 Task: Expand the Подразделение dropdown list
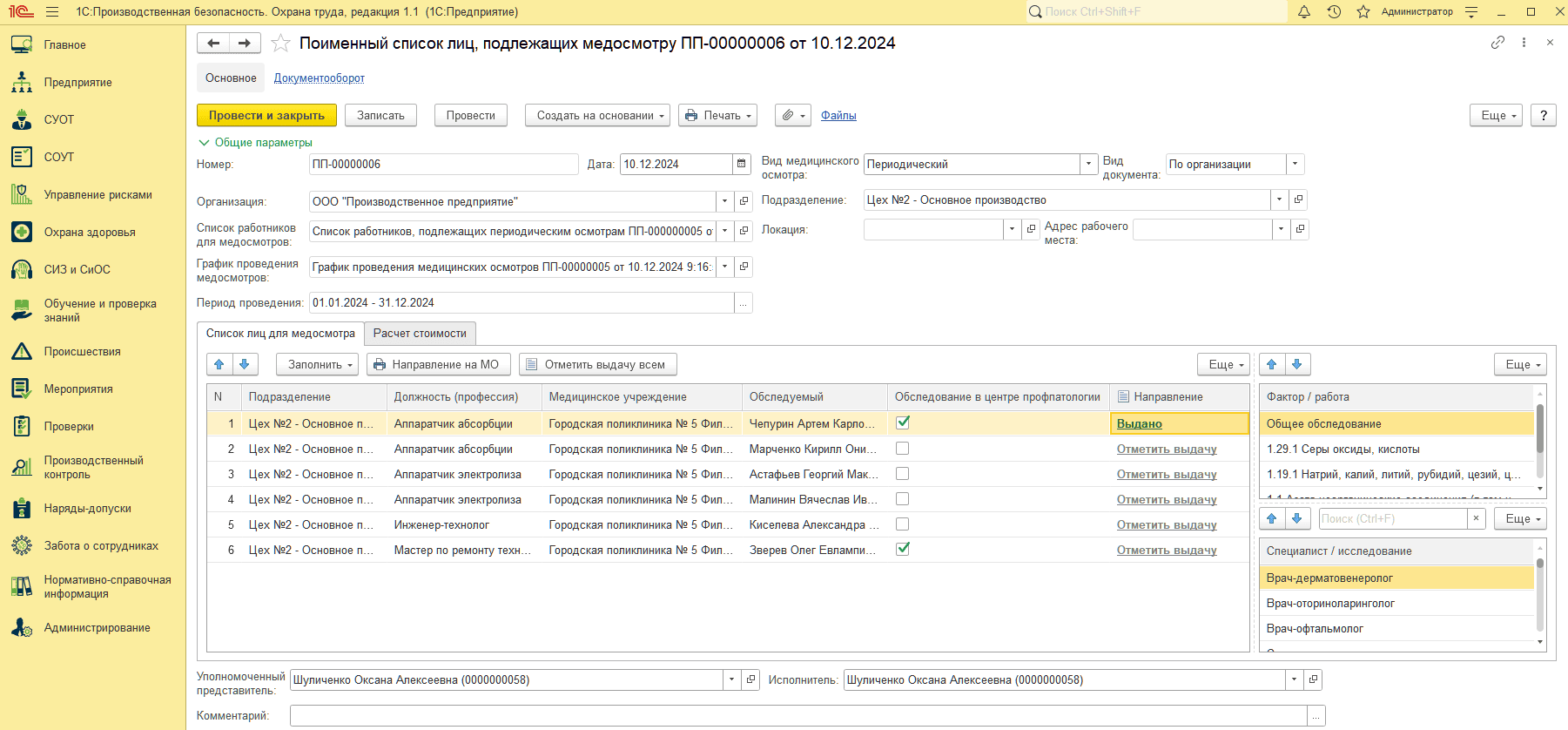point(1279,199)
